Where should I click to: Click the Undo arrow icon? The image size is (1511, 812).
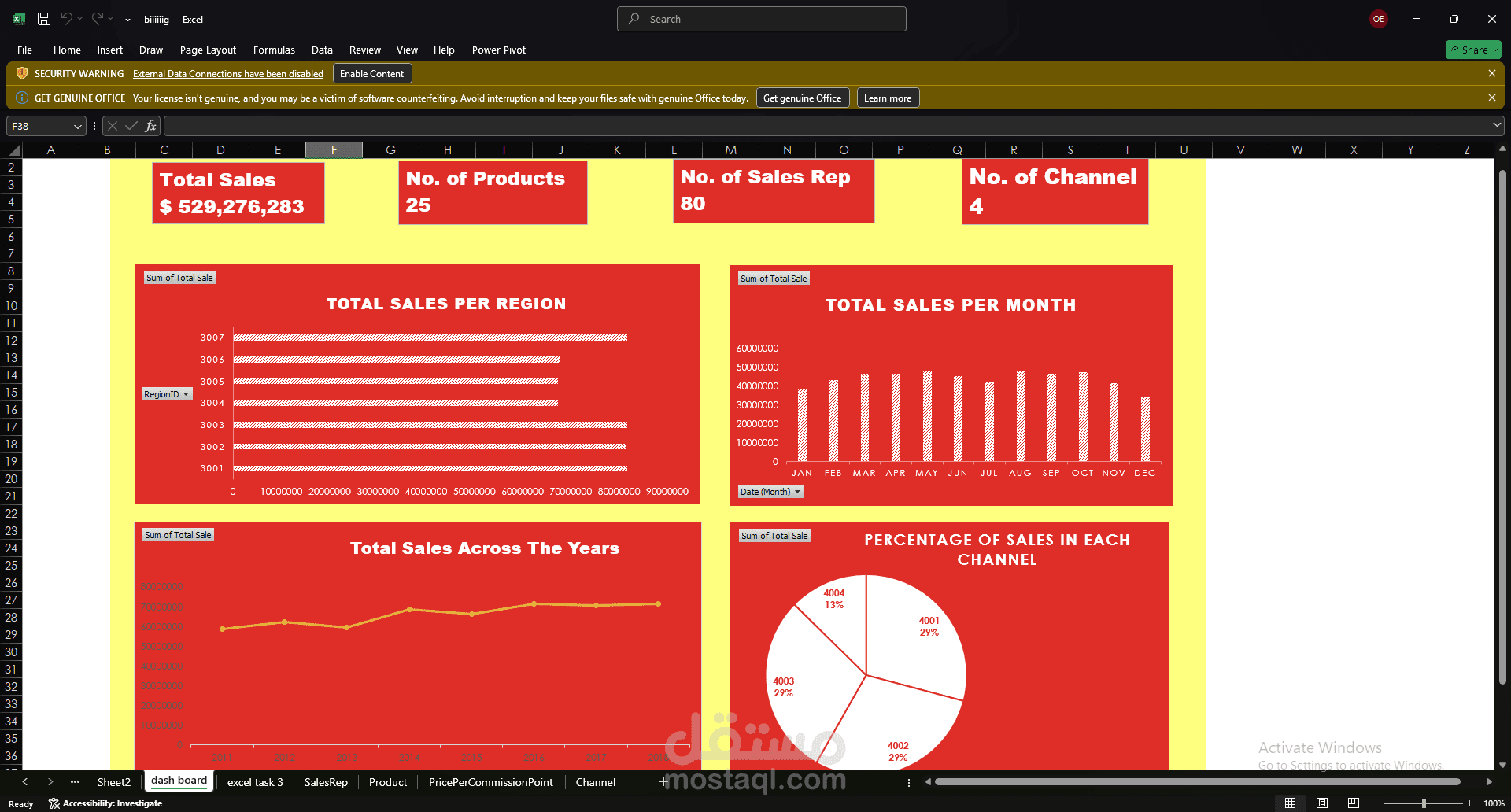click(67, 18)
